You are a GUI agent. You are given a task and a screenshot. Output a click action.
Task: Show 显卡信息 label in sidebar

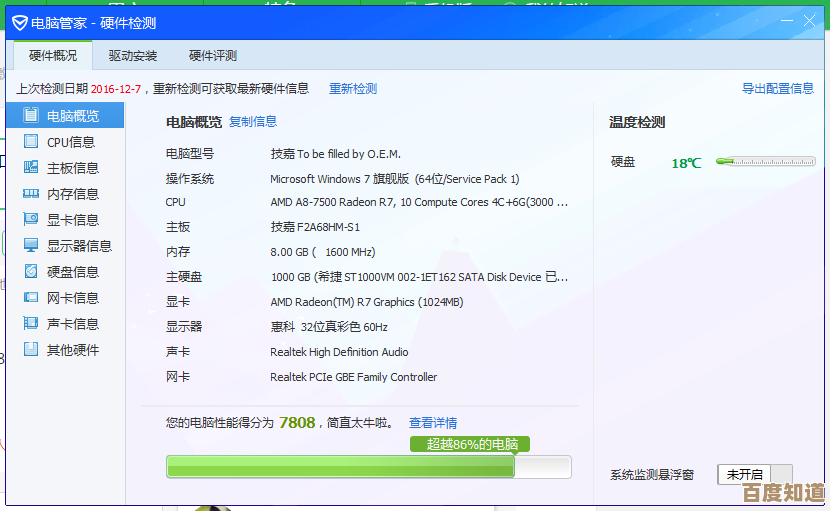click(73, 220)
